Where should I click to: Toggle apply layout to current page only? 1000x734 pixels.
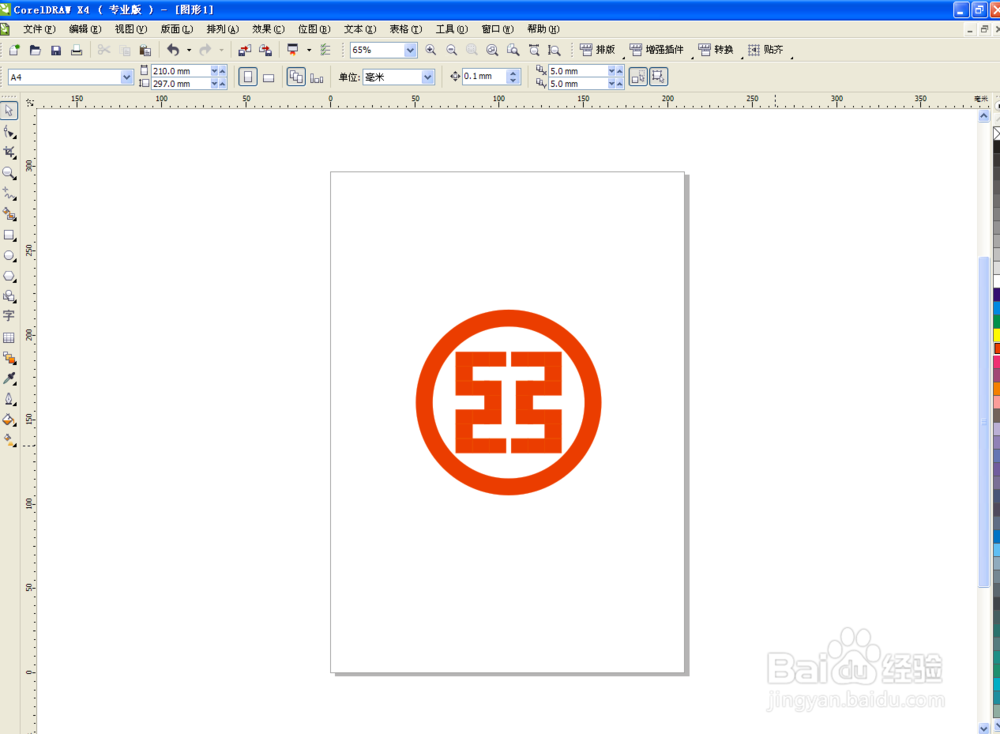pyautogui.click(x=316, y=77)
